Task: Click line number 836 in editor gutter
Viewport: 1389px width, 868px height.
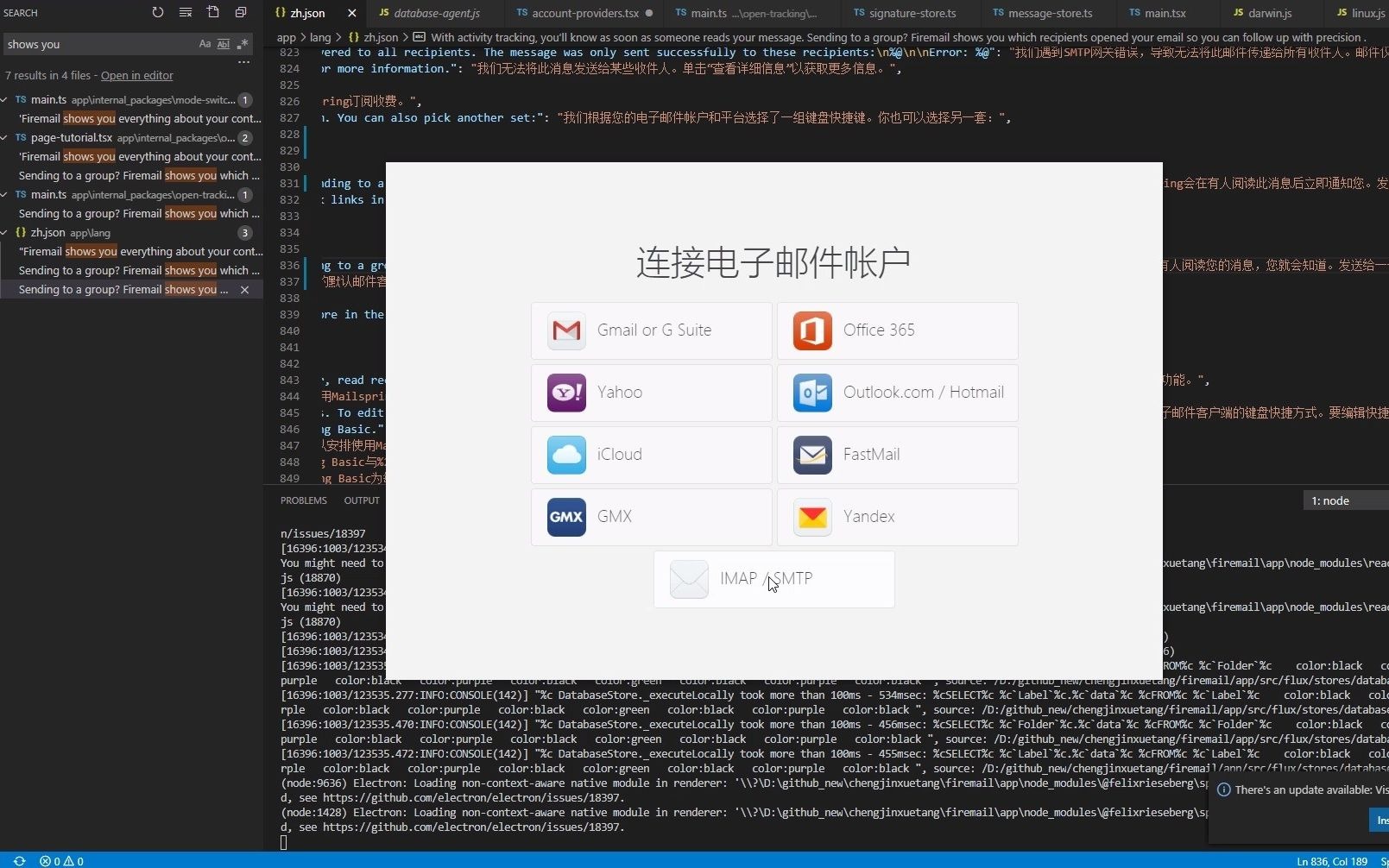Action: coord(289,266)
